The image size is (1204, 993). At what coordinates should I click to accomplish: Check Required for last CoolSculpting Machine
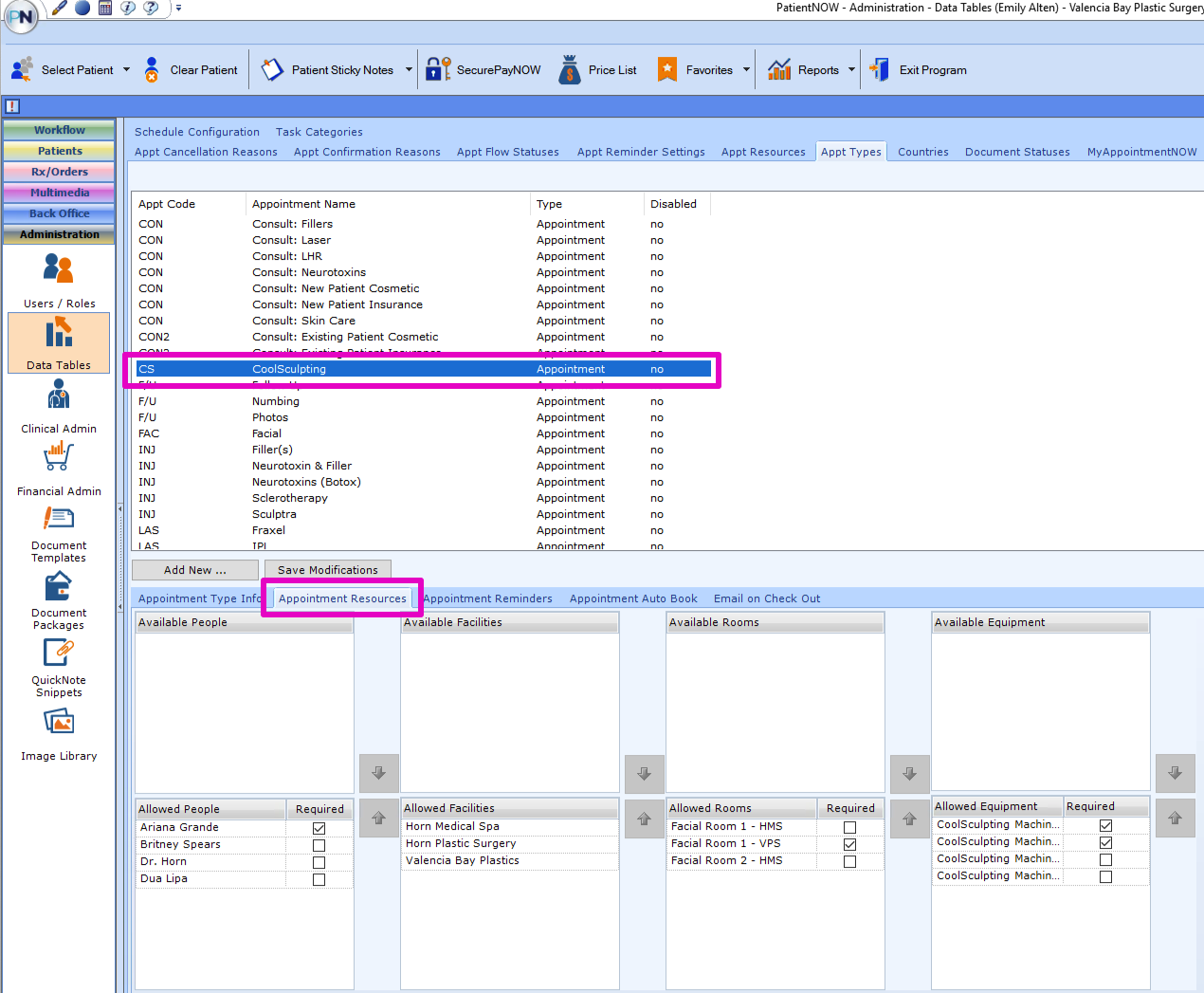1105,876
